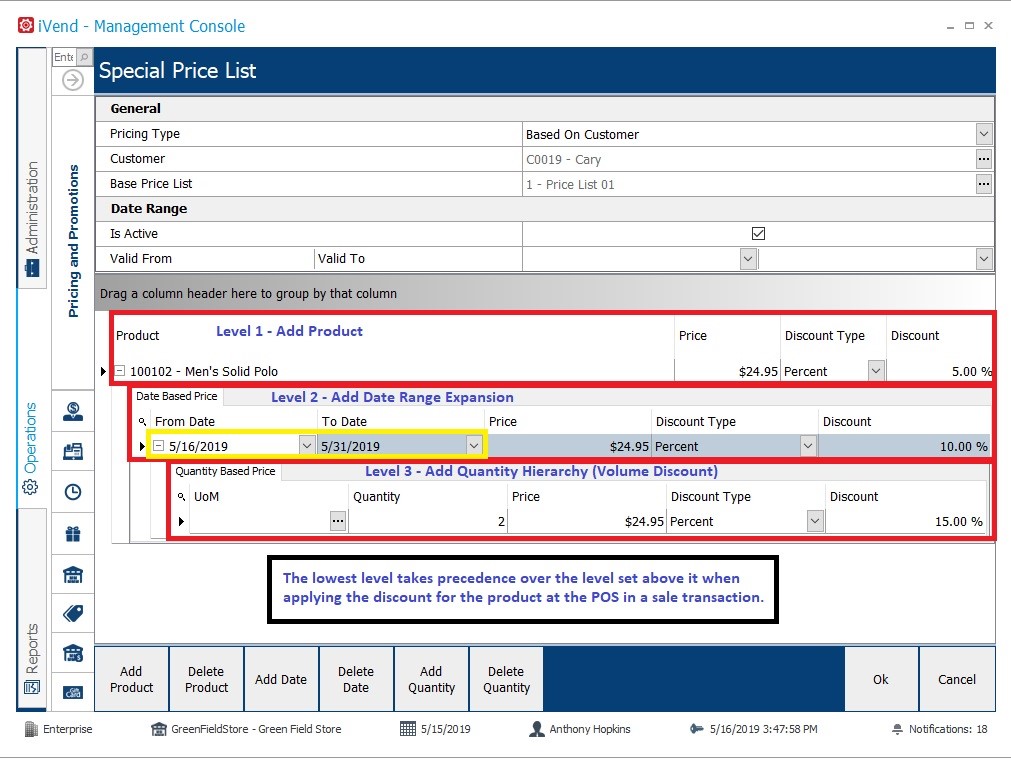Open Discount Type dropdown for Men's Solid Polo
The height and width of the screenshot is (760, 1011).
[876, 371]
